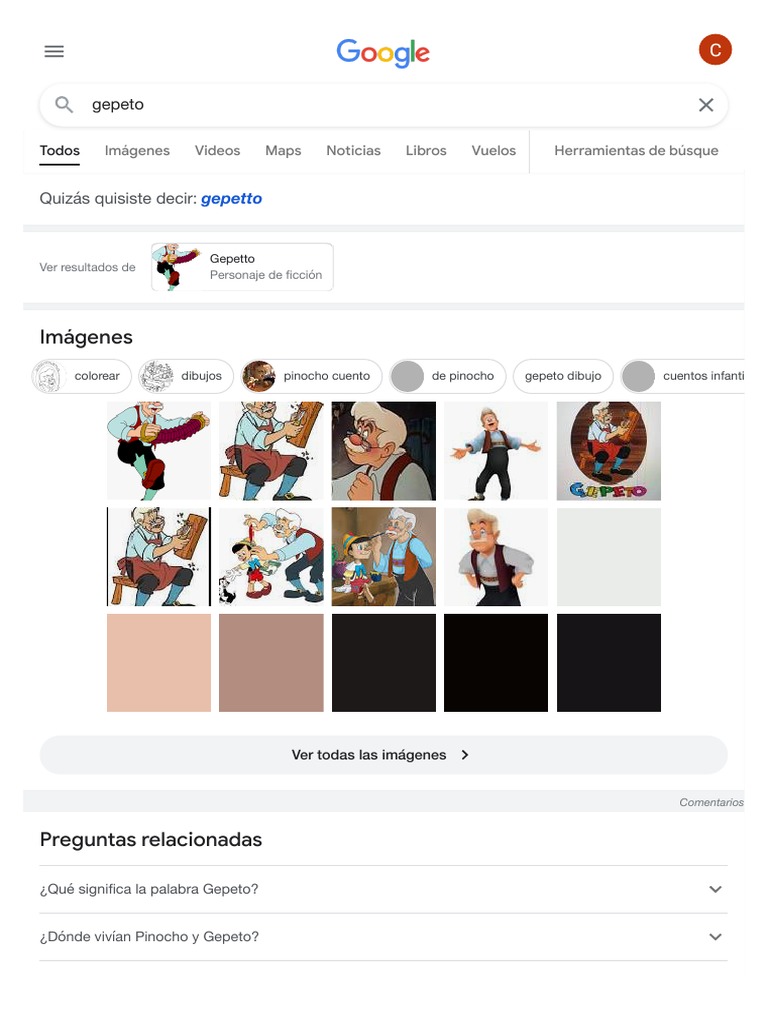Screen dimensions: 768x1024
Task: Switch to the Noticias tab
Action: coord(353,151)
